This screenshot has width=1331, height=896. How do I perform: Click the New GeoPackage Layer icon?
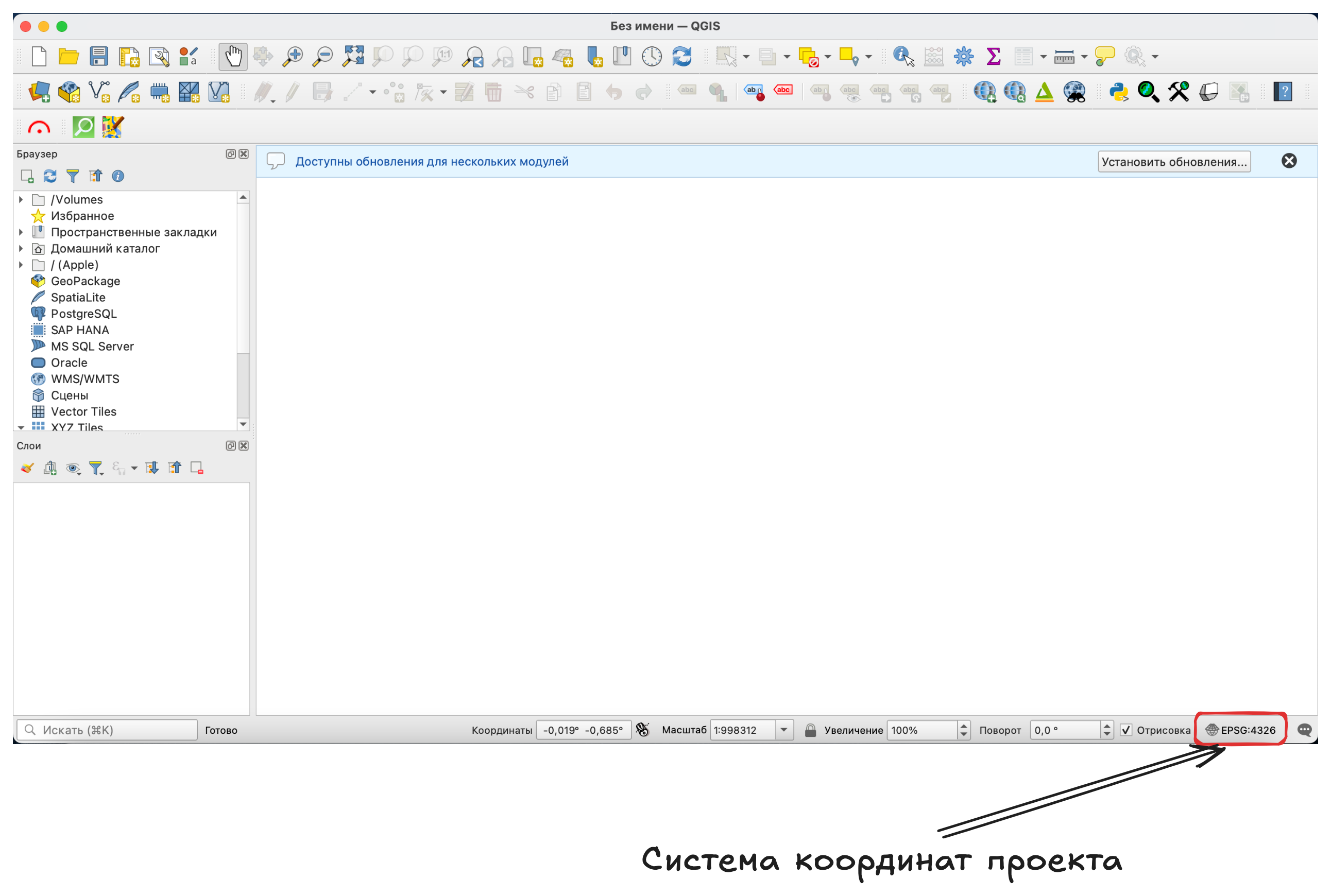[x=69, y=92]
